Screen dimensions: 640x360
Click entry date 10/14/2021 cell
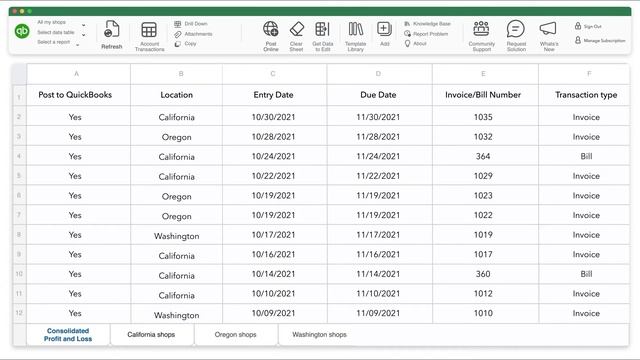(274, 274)
